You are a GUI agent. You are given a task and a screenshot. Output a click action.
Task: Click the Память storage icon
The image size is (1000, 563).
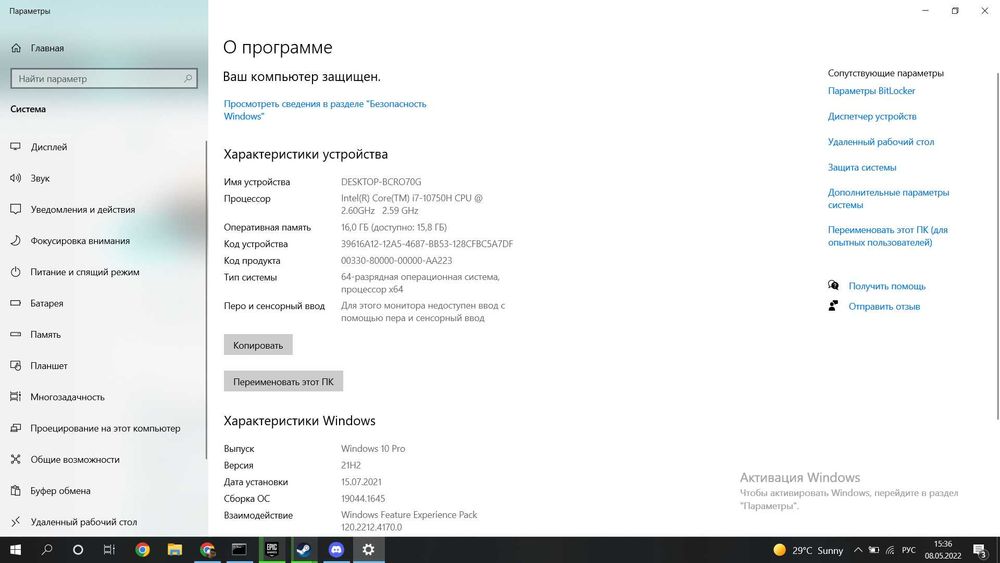(16, 334)
